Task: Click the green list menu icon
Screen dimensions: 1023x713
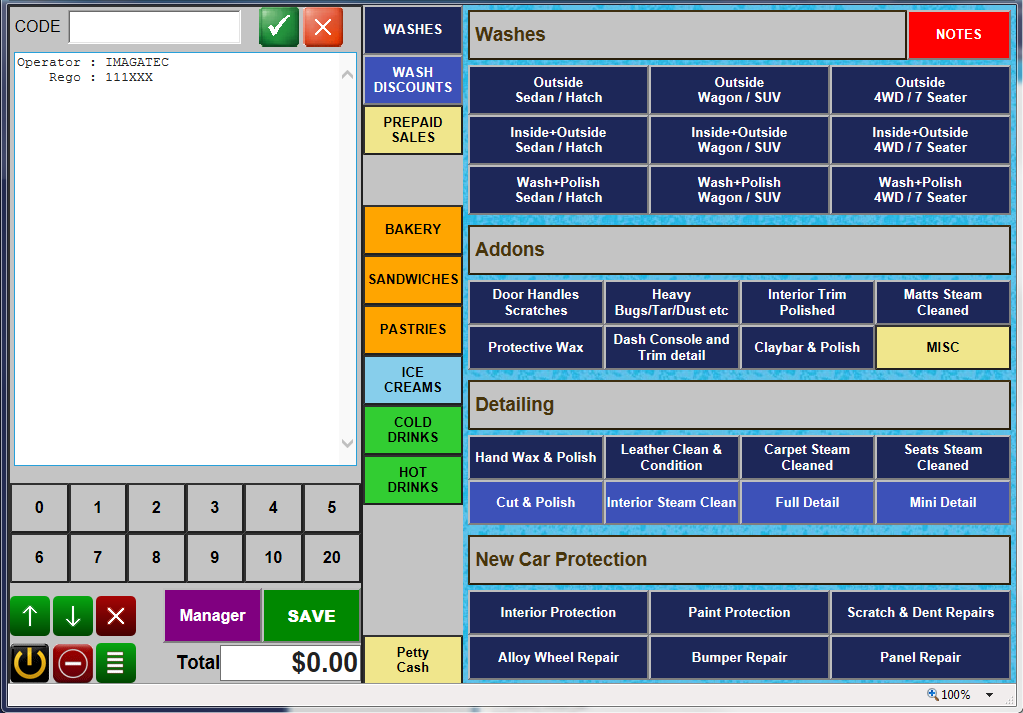Action: click(x=116, y=663)
